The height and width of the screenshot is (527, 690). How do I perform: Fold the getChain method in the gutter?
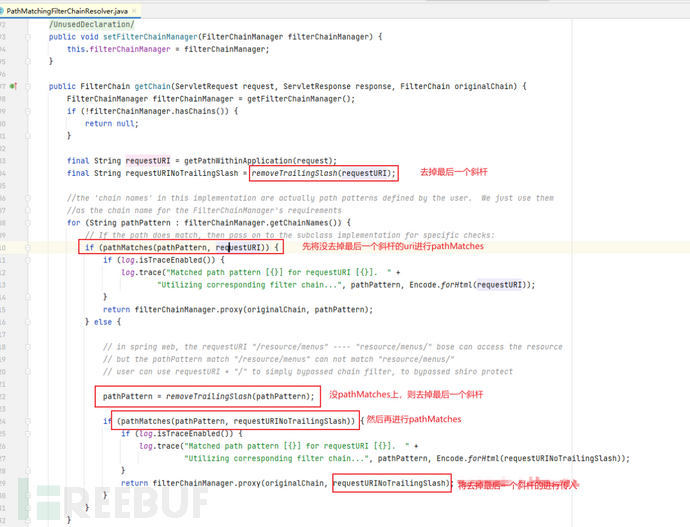[27, 86]
